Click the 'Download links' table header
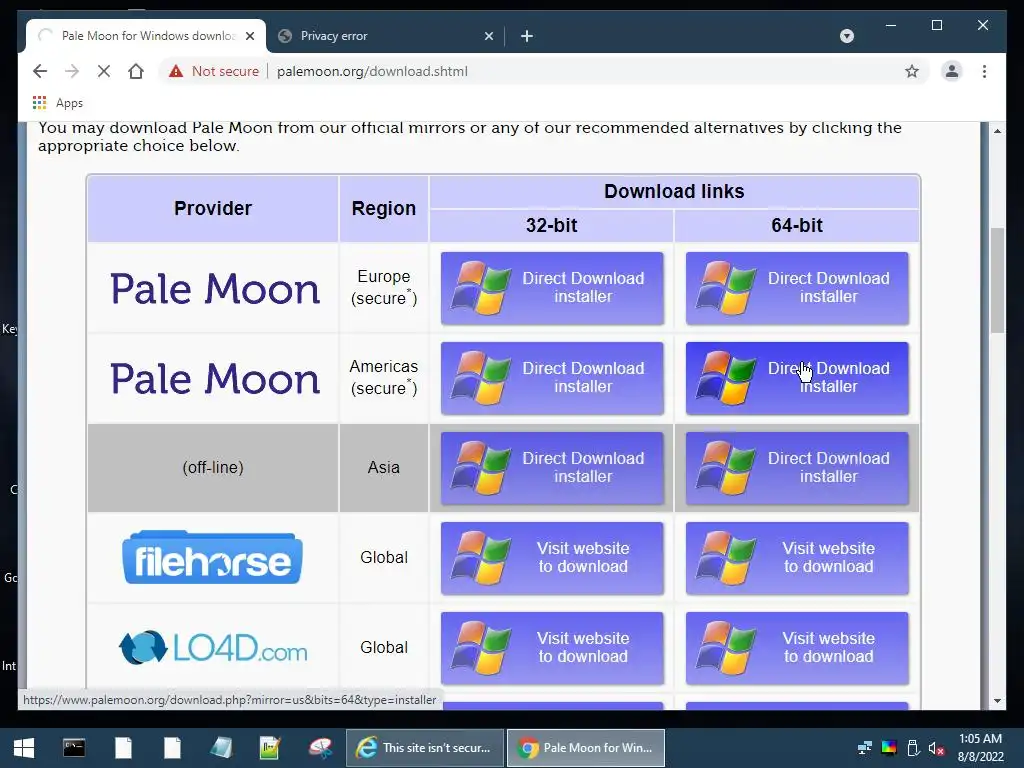Image resolution: width=1024 pixels, height=768 pixels. pos(674,191)
